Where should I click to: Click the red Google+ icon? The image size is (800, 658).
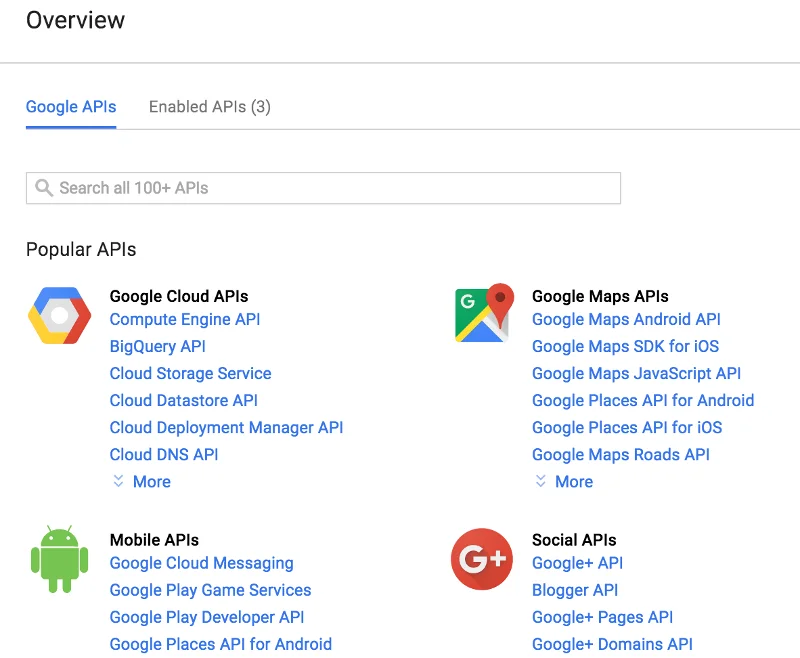pos(482,559)
